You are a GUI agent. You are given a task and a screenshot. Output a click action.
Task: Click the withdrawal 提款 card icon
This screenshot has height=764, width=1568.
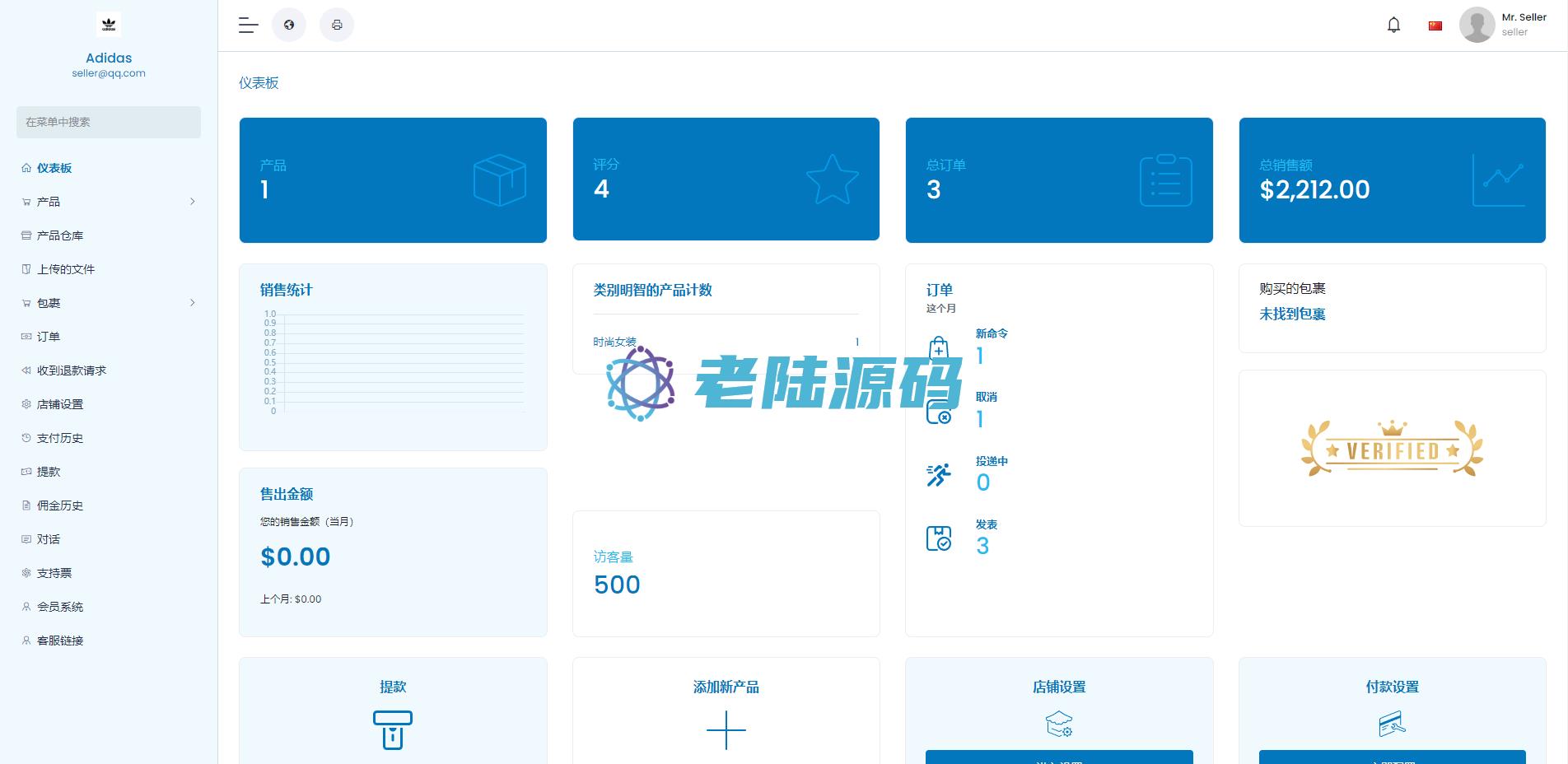(x=393, y=729)
